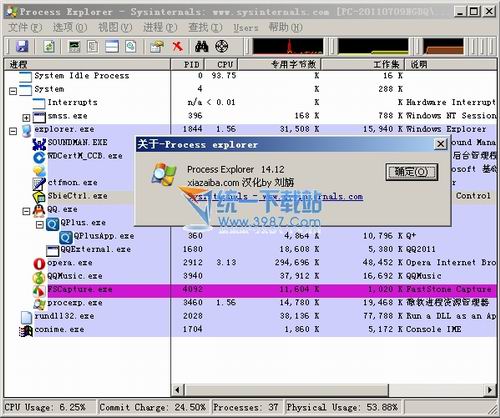Image resolution: width=500 pixels, height=418 pixels.
Task: Collapse the QPlus.exe tree node
Action: [39, 224]
